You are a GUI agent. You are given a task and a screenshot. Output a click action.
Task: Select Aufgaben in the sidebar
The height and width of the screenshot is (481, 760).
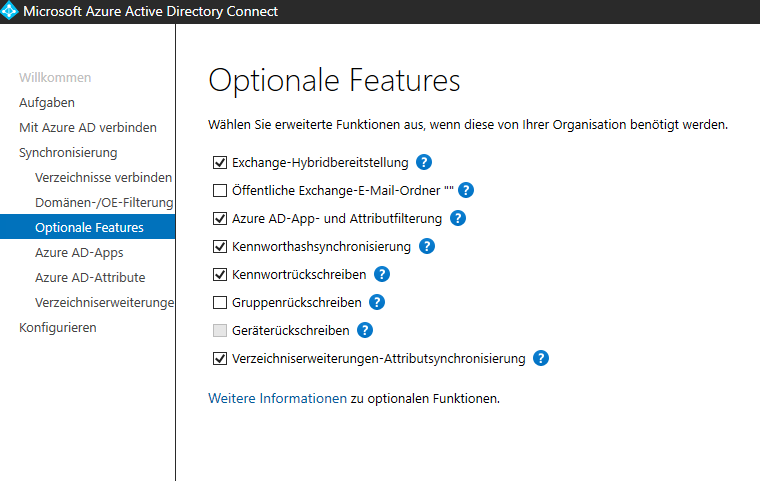(x=47, y=103)
